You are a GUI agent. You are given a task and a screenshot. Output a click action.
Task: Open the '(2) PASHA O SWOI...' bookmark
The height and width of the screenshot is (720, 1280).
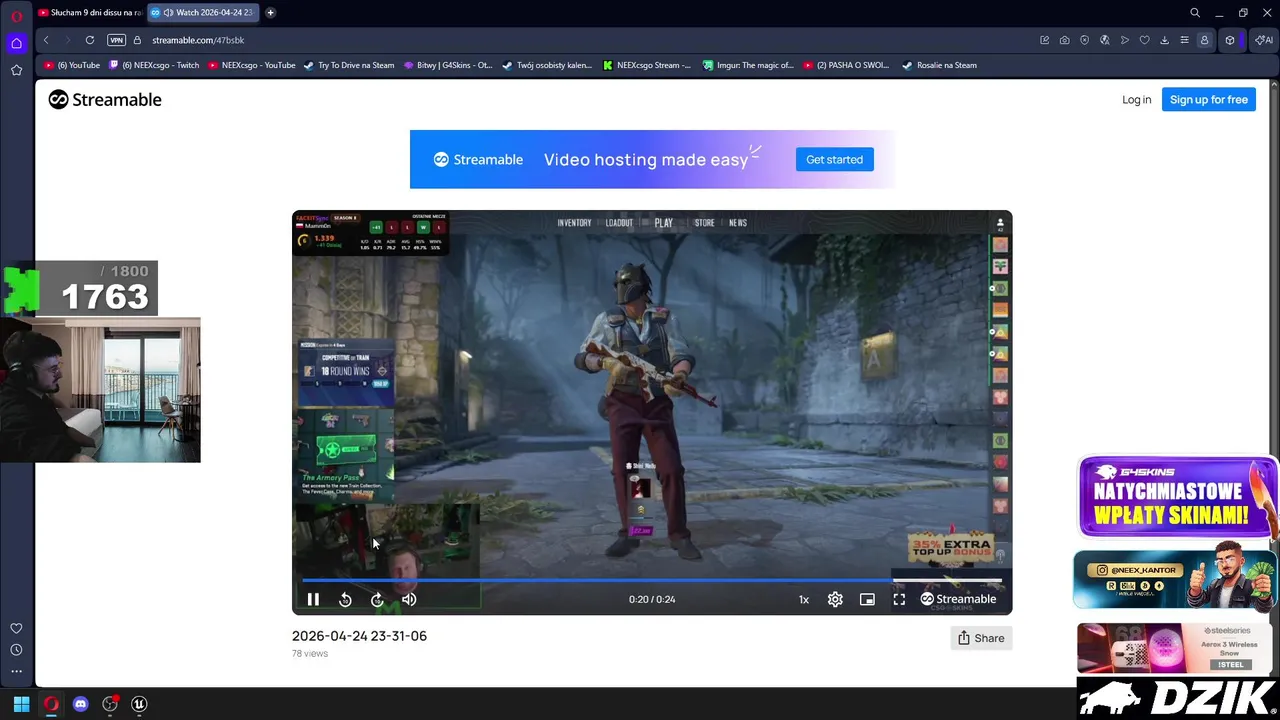point(845,65)
